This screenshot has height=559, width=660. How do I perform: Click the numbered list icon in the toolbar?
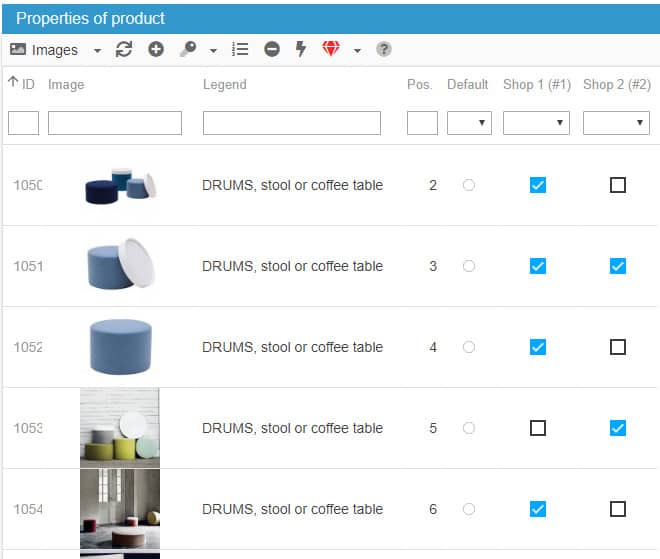[240, 49]
